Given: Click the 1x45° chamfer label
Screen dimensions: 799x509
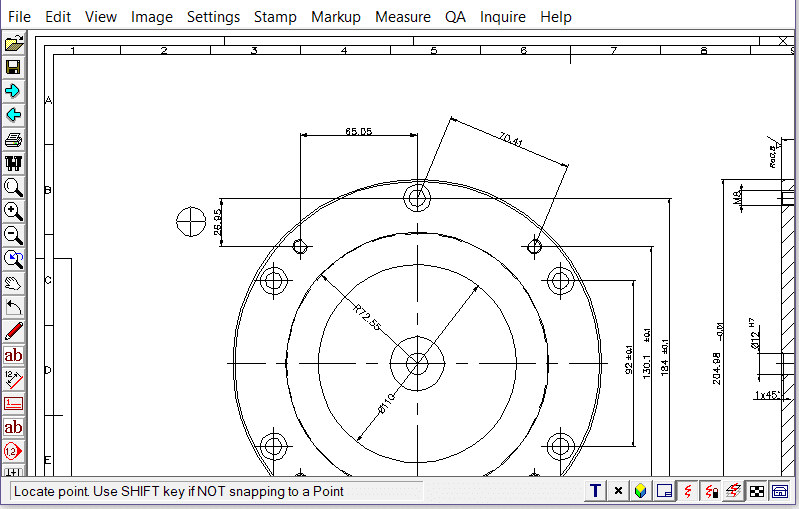Looking at the screenshot, I should (x=767, y=395).
